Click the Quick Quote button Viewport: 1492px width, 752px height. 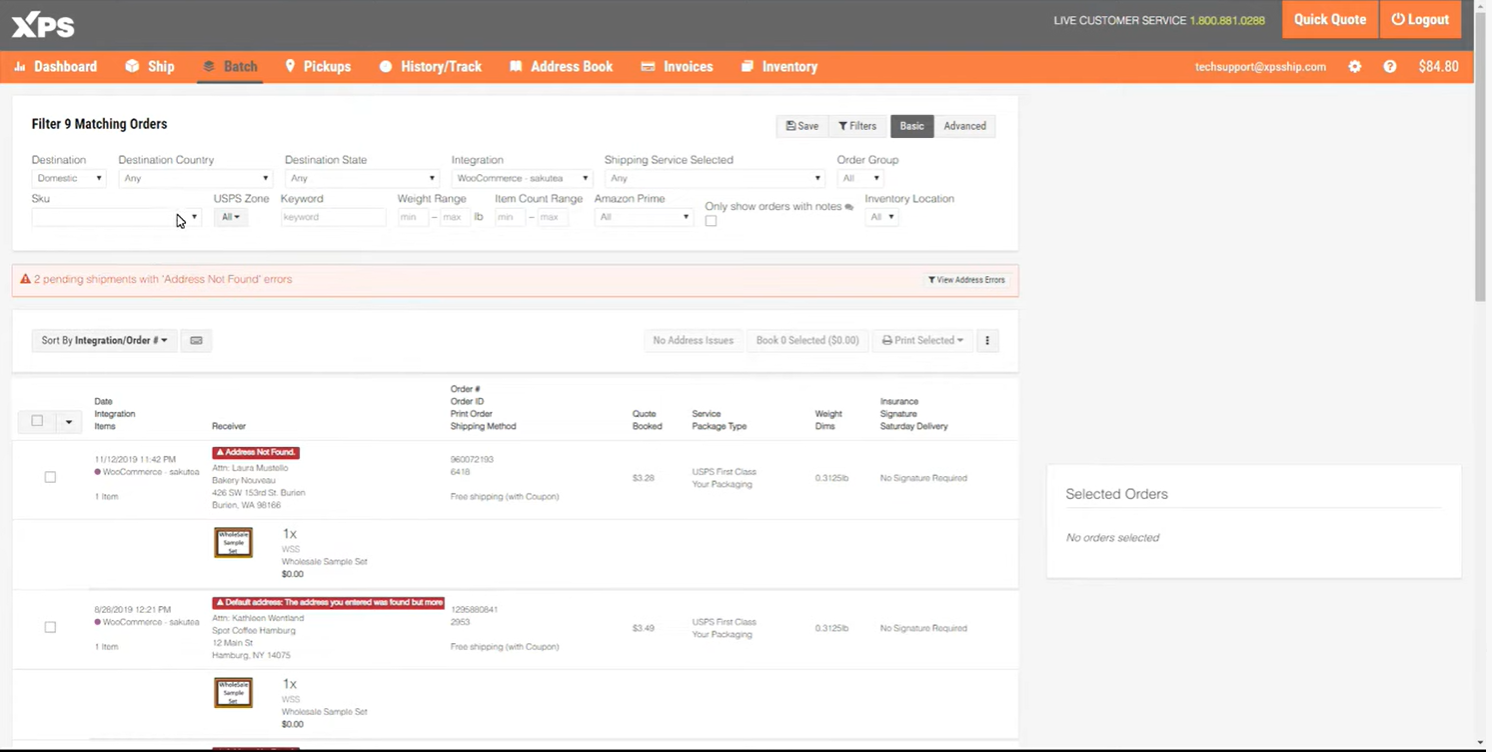(1329, 19)
